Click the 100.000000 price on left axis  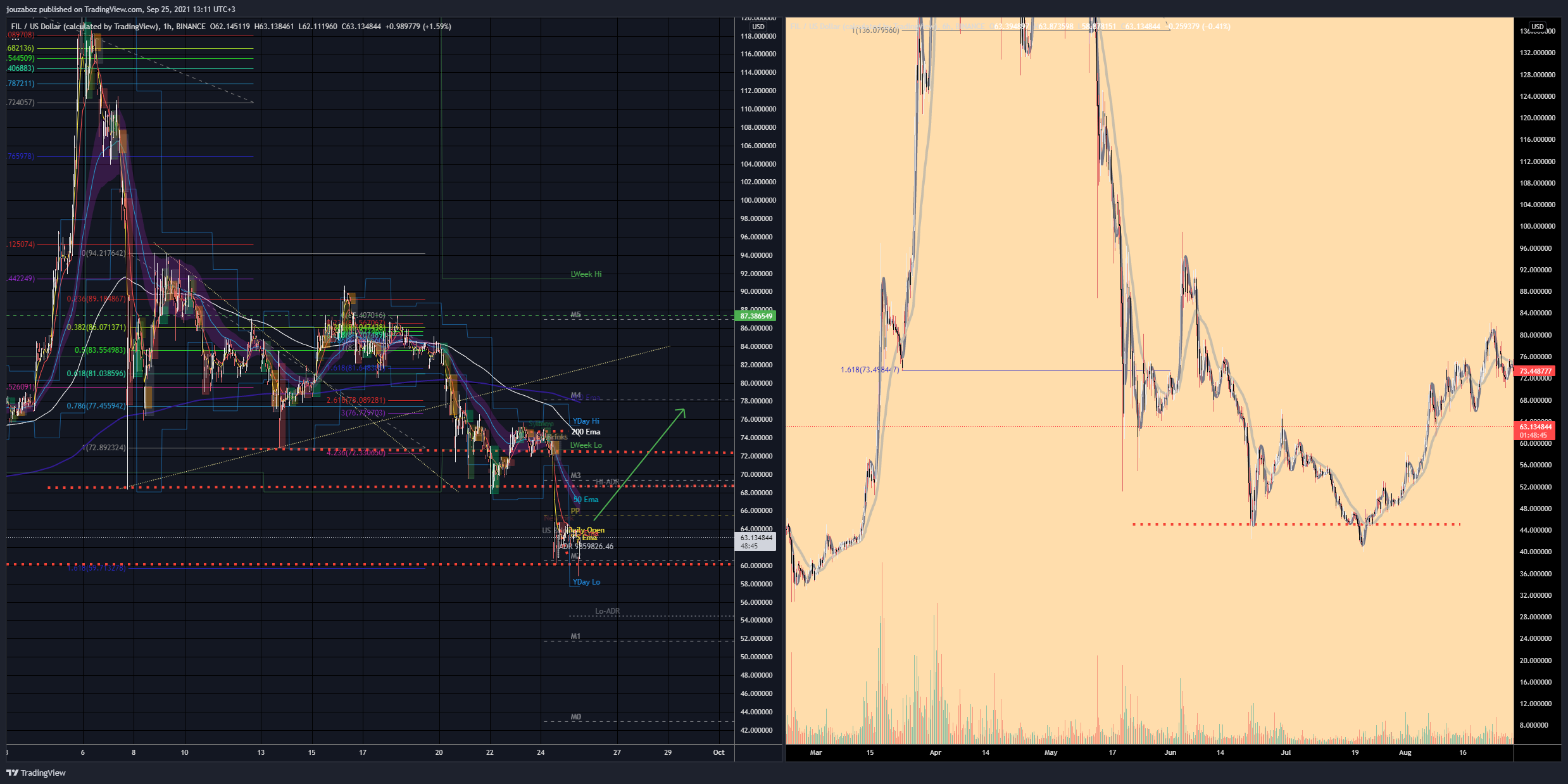[x=757, y=200]
